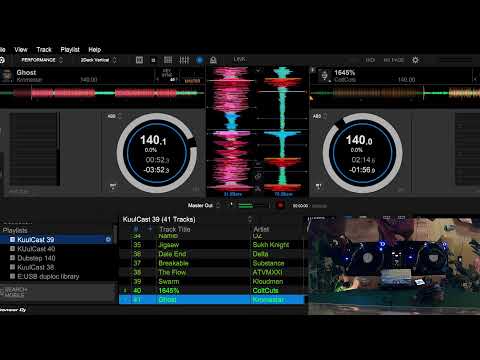This screenshot has width=480, height=360.
Task: Start recording with the red record button
Action: (x=280, y=205)
